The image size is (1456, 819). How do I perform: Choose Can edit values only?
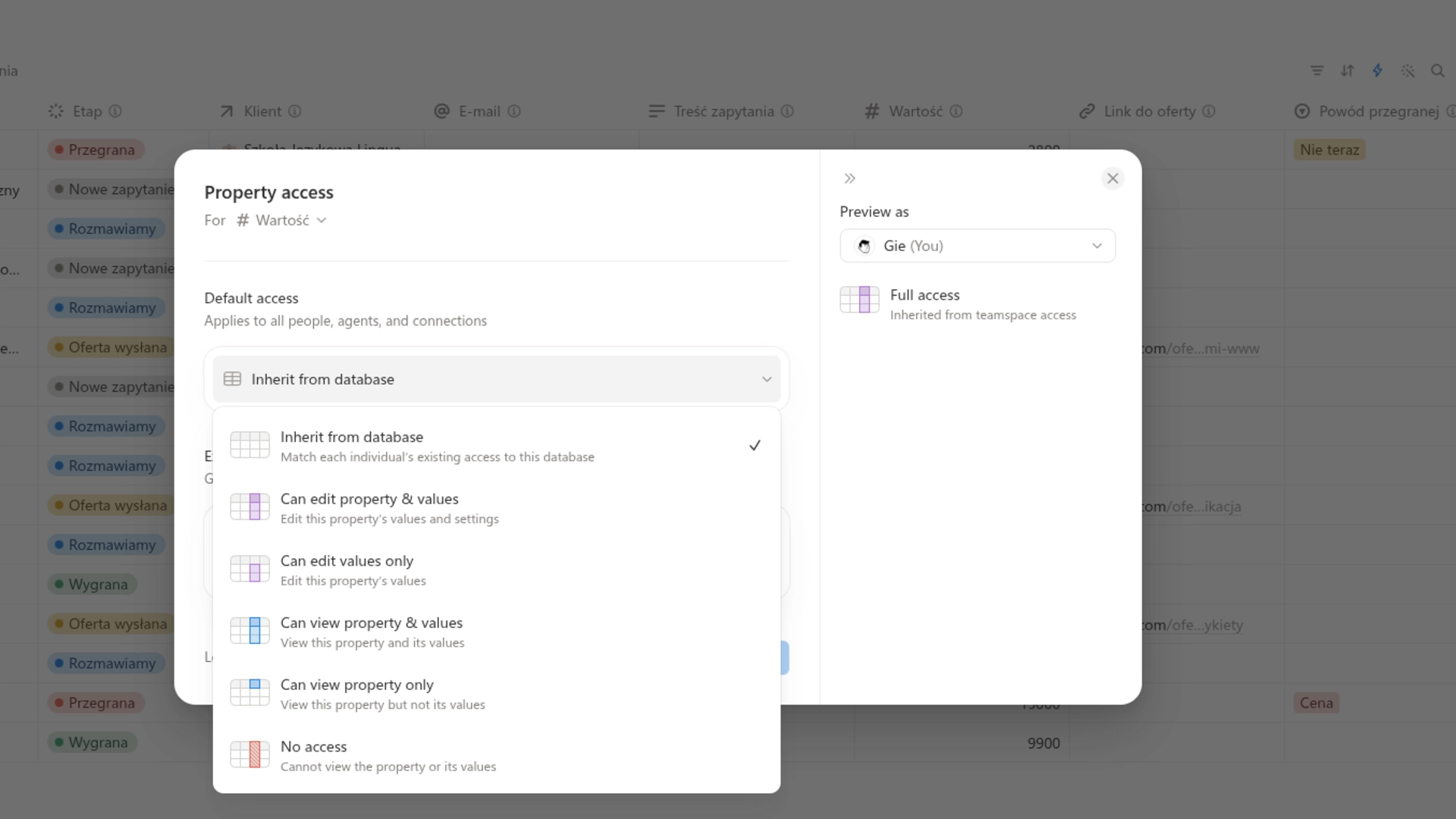click(497, 570)
